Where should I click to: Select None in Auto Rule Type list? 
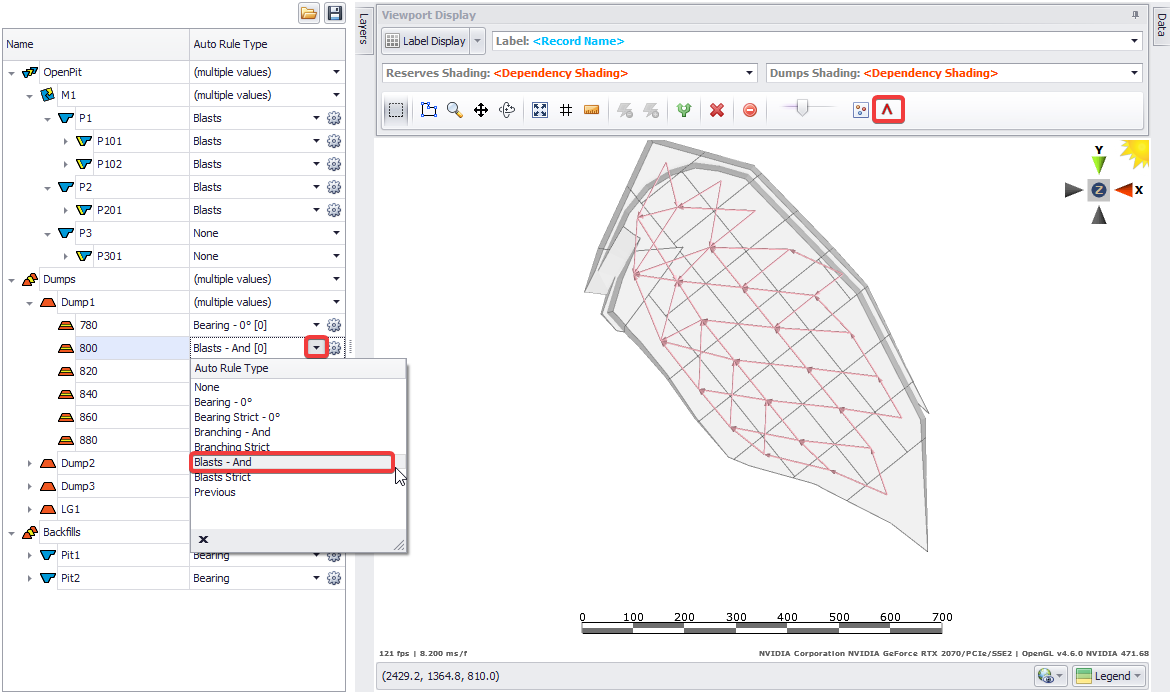click(207, 387)
